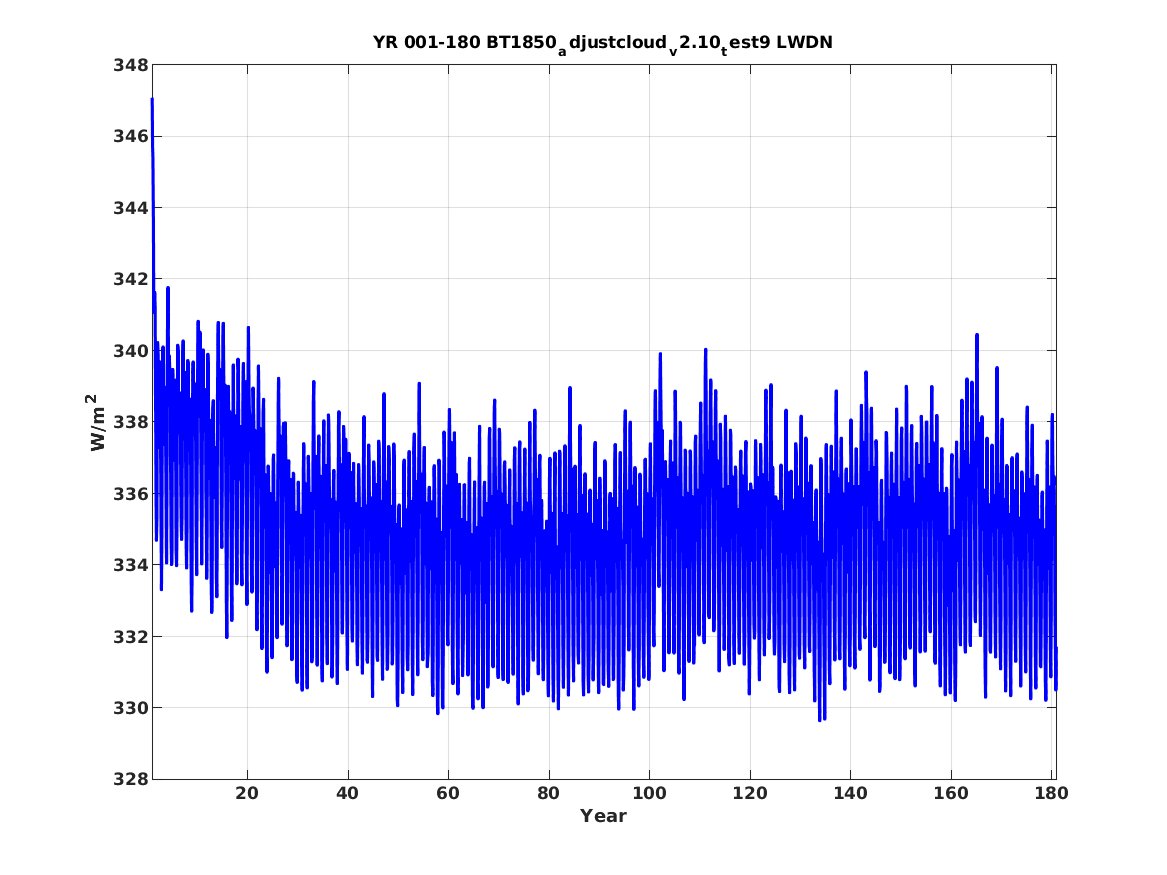Click the X-axis tick label 180

point(1051,794)
